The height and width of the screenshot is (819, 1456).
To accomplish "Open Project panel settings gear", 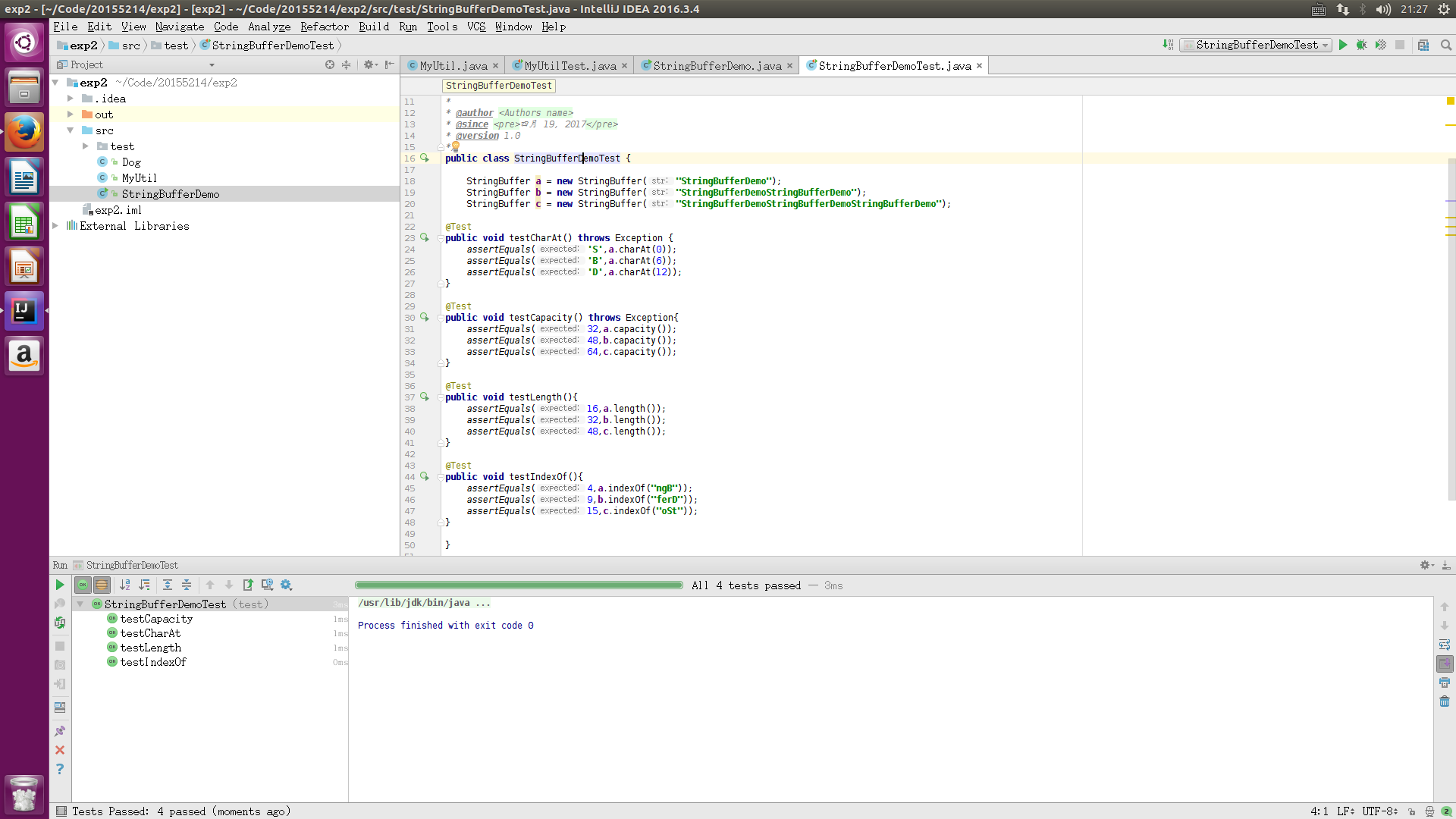I will (x=369, y=64).
